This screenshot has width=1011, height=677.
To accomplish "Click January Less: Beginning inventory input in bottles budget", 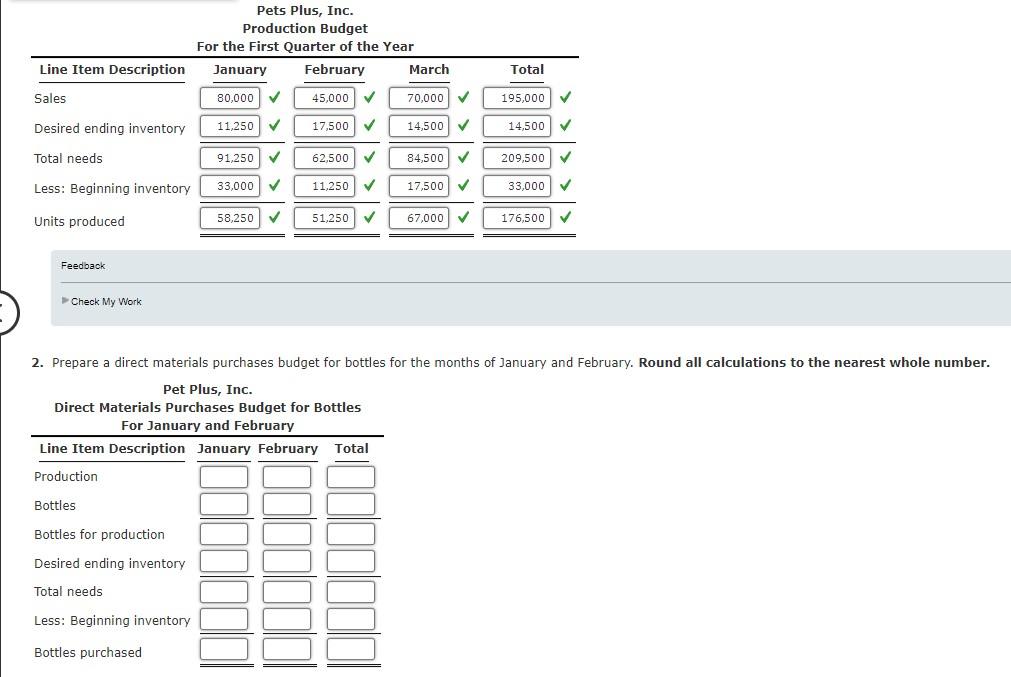I will (x=224, y=619).
